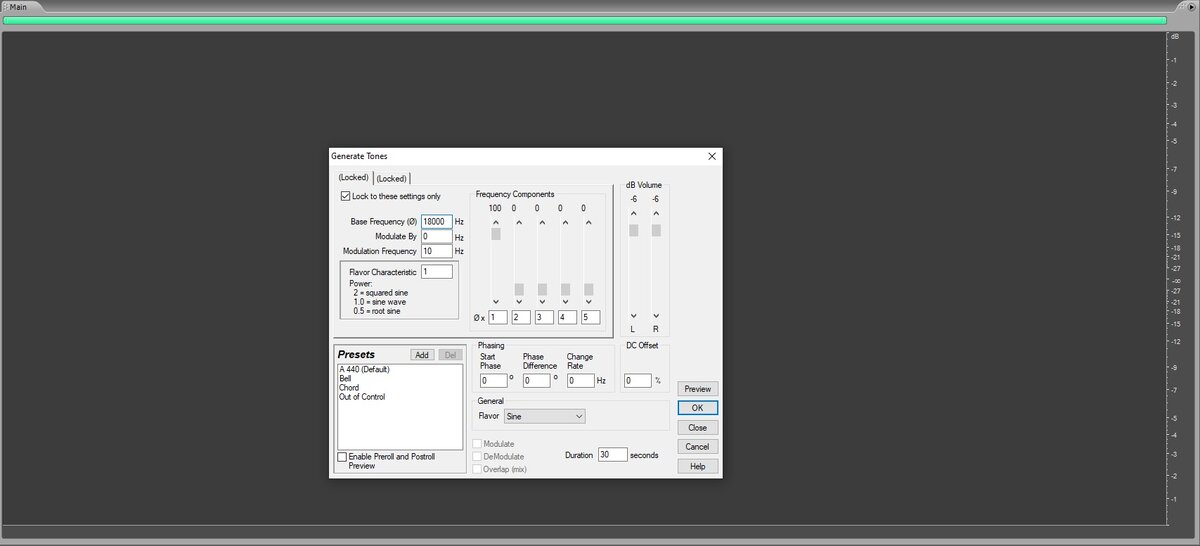Switch to the first (Locked) tab

coord(354,178)
